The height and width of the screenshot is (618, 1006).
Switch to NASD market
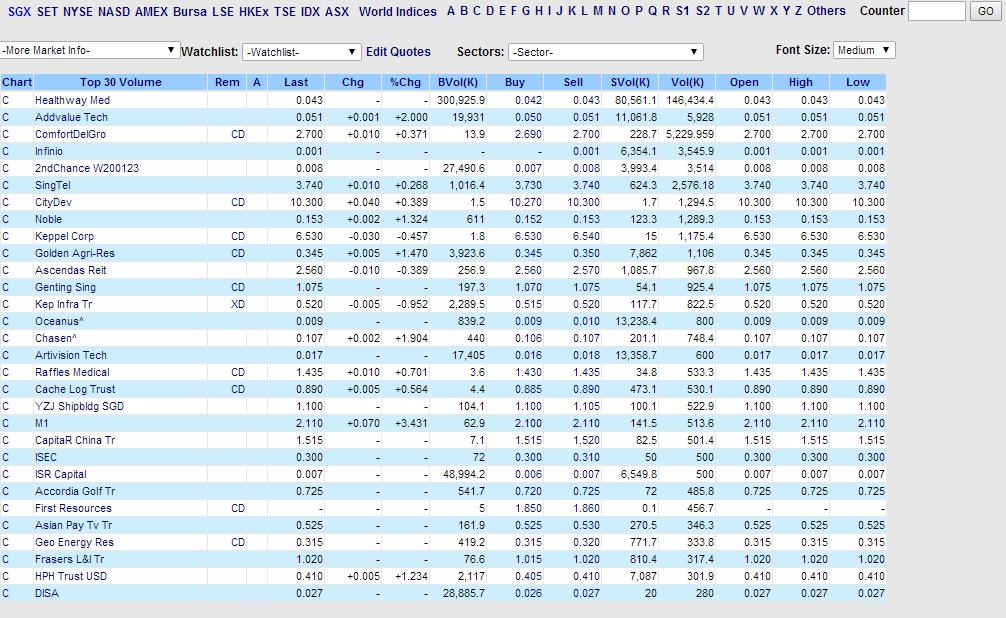coord(114,12)
